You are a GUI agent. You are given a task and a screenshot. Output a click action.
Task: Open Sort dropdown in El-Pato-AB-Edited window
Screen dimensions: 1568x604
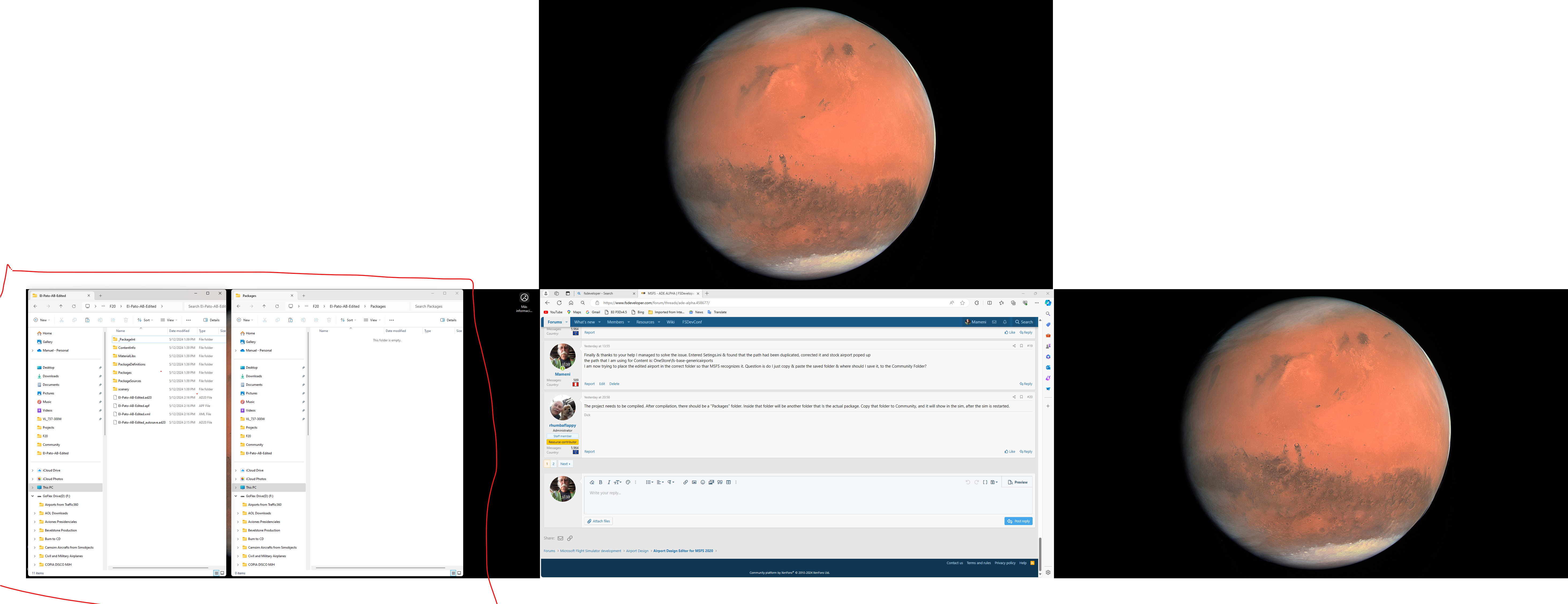click(144, 320)
